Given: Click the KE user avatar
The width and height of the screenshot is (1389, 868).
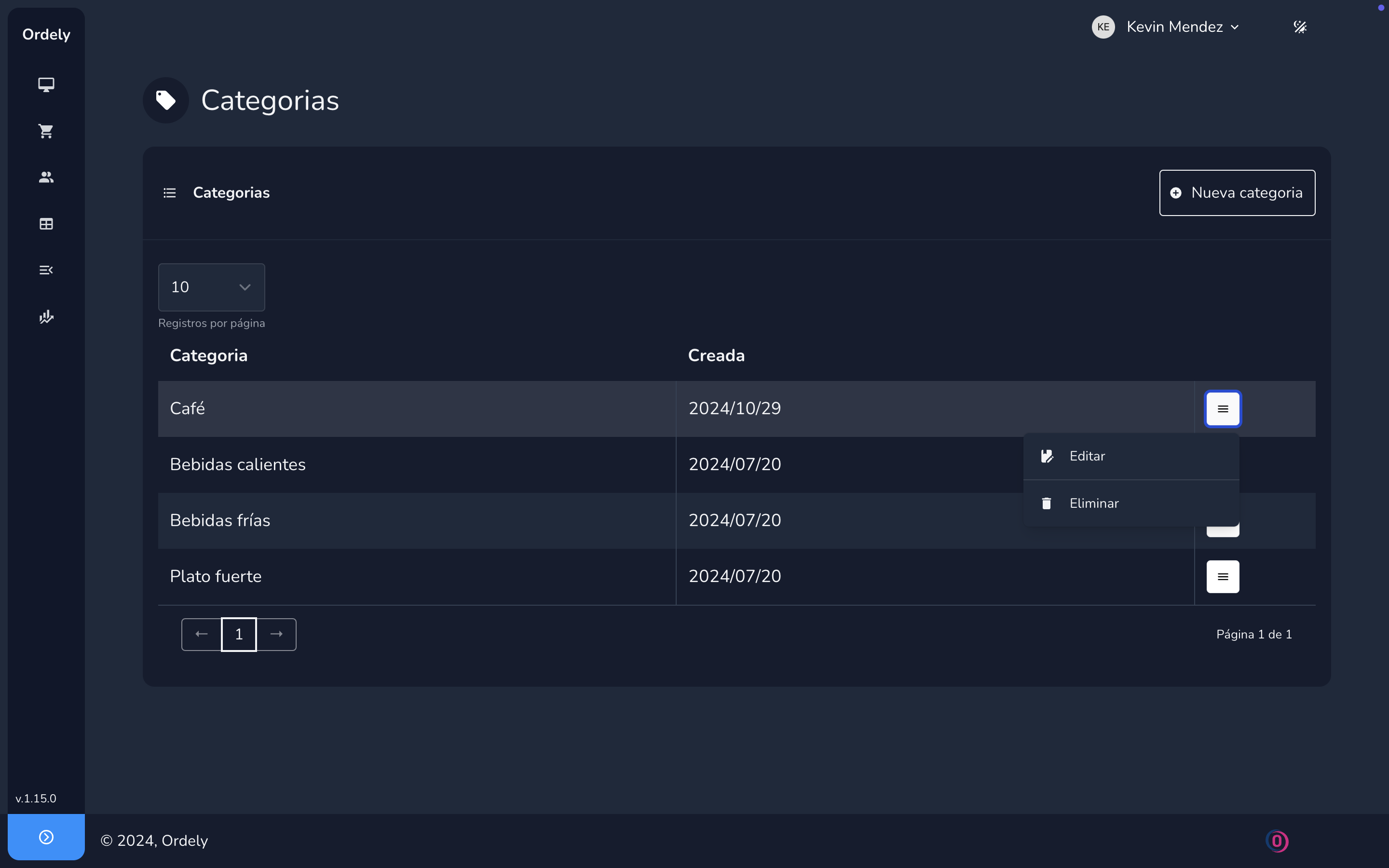Looking at the screenshot, I should (x=1103, y=27).
